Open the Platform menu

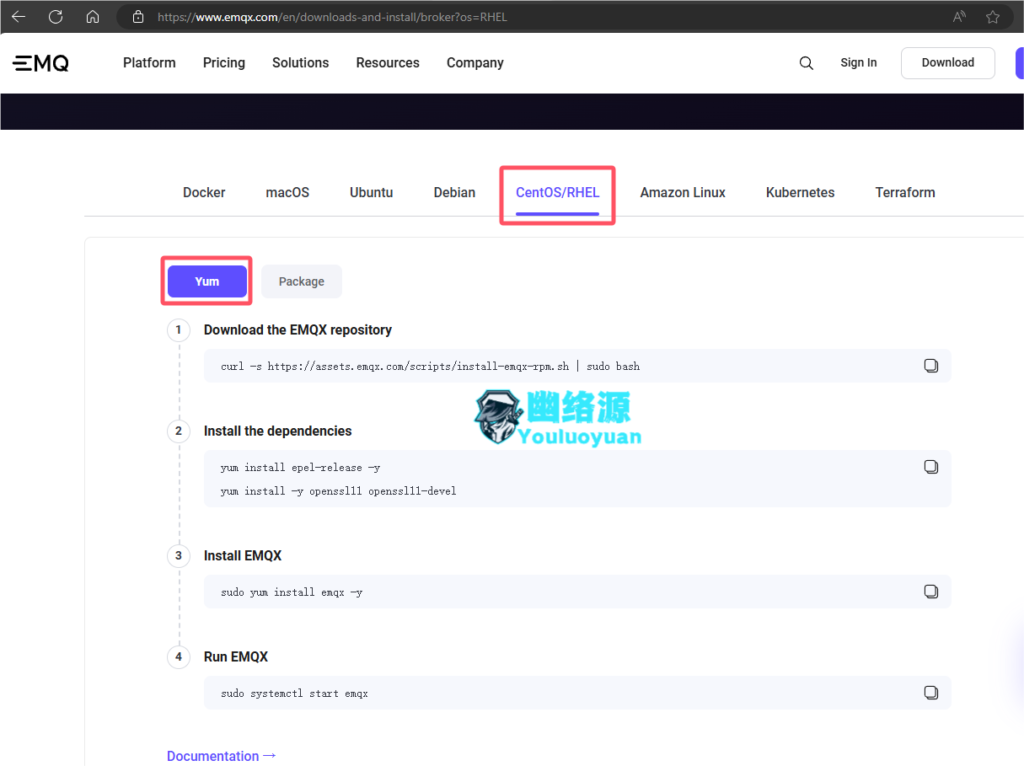[x=150, y=63]
